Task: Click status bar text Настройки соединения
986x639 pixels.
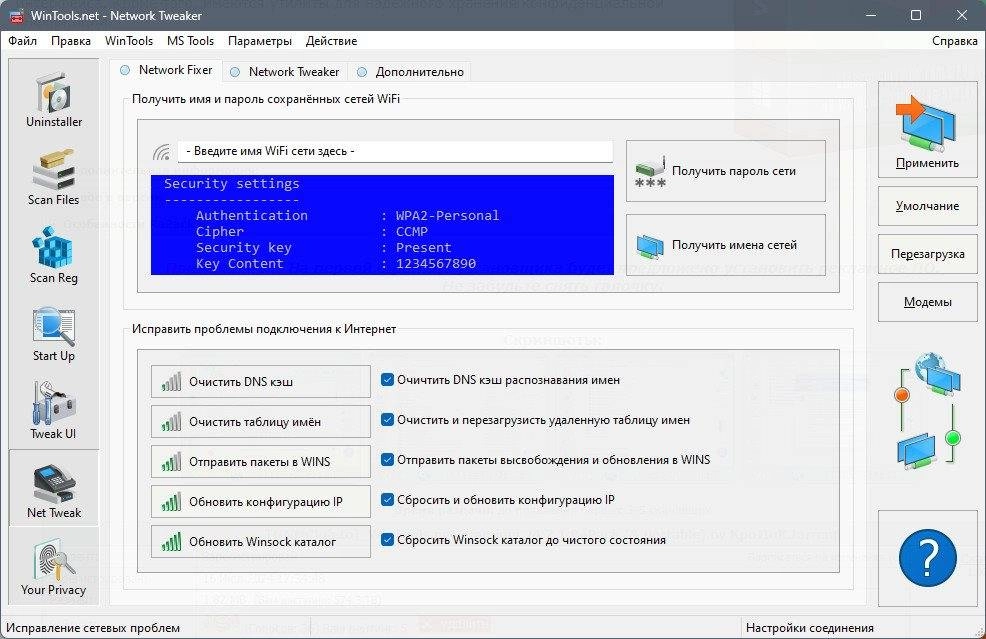Action: (x=810, y=628)
